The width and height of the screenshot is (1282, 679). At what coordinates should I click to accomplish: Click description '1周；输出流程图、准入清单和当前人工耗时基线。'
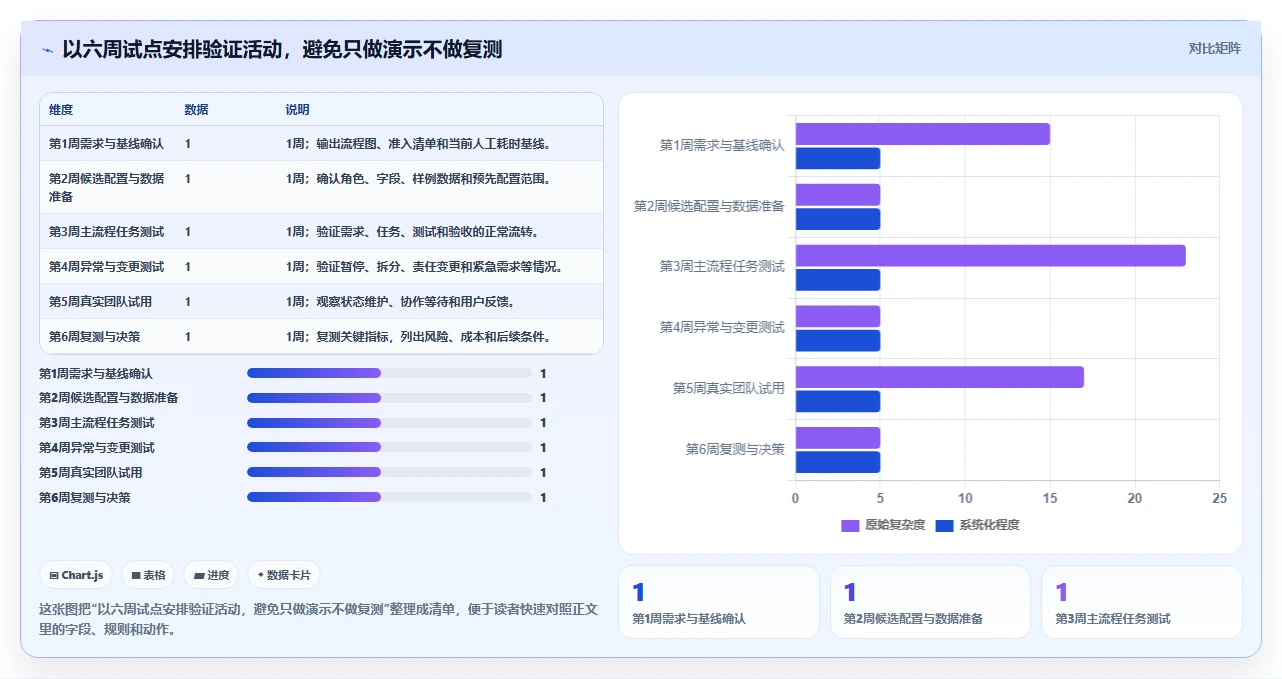pyautogui.click(x=418, y=144)
